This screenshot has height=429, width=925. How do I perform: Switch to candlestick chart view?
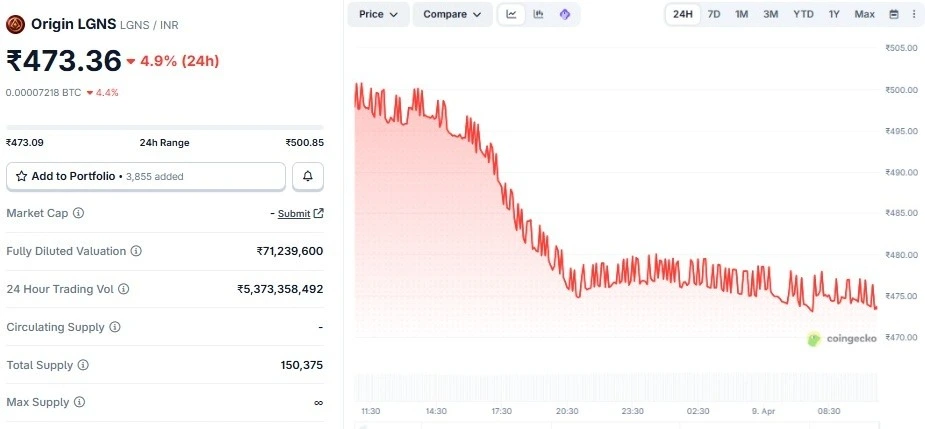coord(538,14)
